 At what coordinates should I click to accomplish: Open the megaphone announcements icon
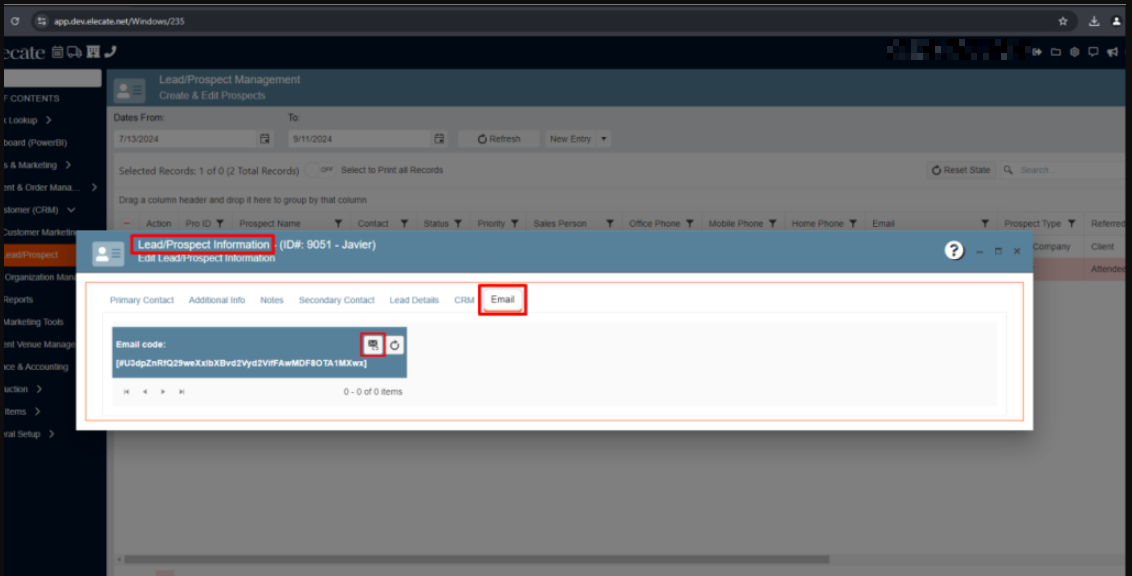point(1112,52)
